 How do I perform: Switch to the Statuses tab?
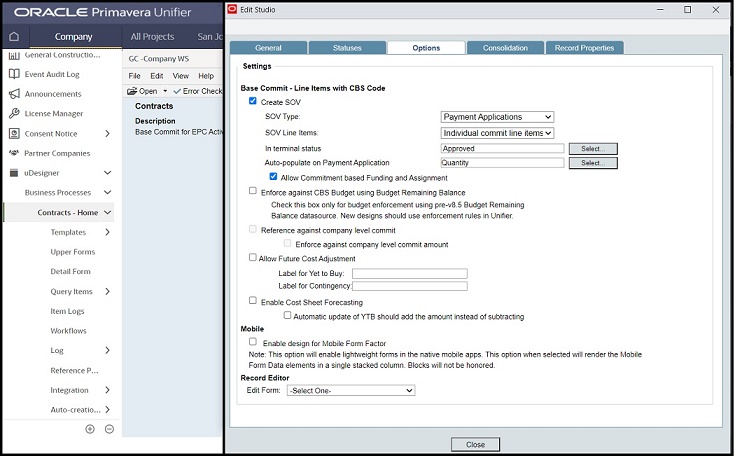click(347, 48)
